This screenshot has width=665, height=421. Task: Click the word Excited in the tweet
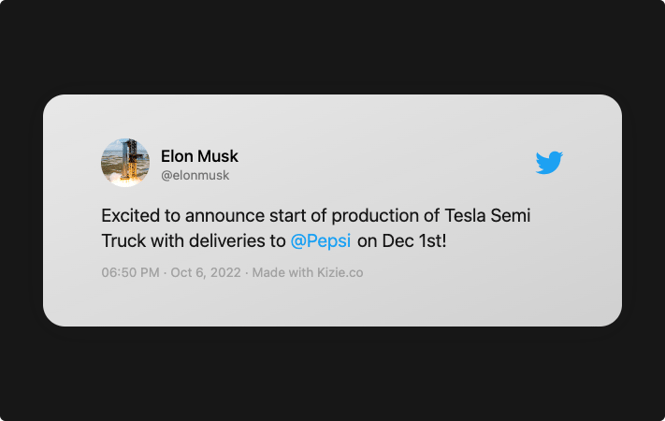tap(131, 215)
